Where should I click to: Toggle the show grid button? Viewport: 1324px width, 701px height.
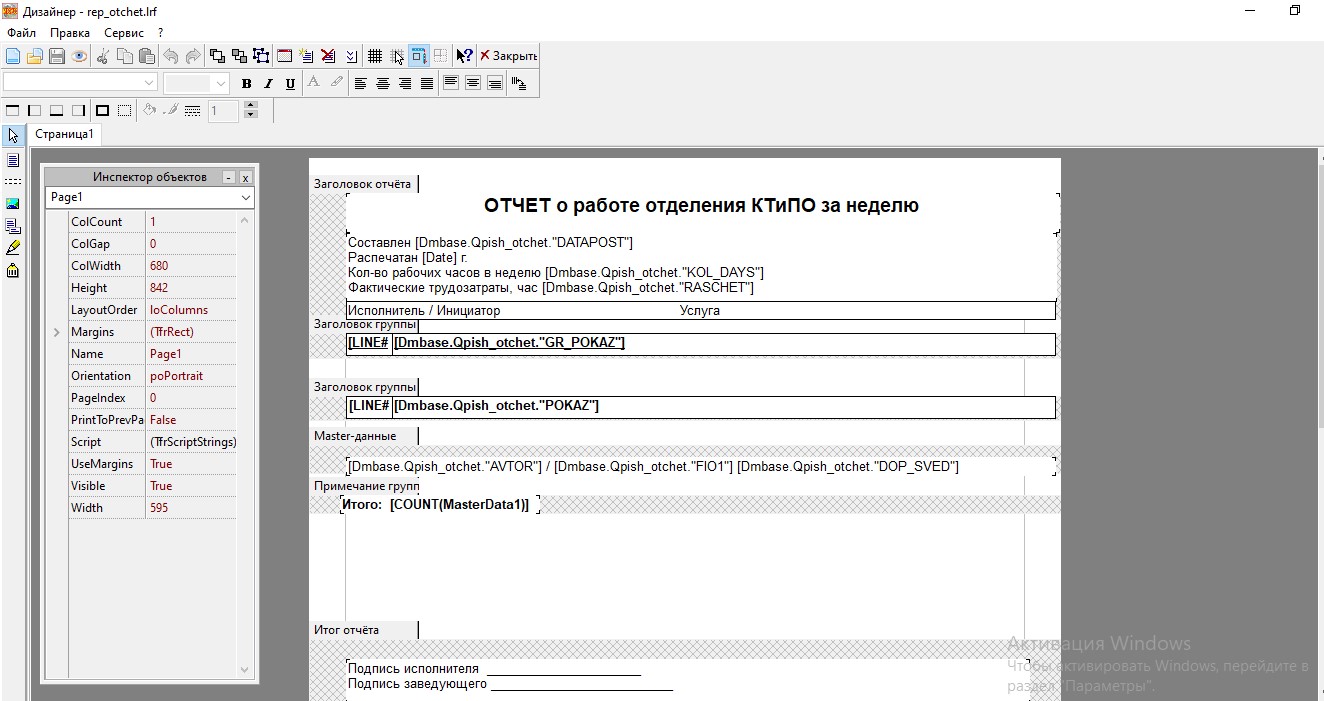[x=375, y=56]
